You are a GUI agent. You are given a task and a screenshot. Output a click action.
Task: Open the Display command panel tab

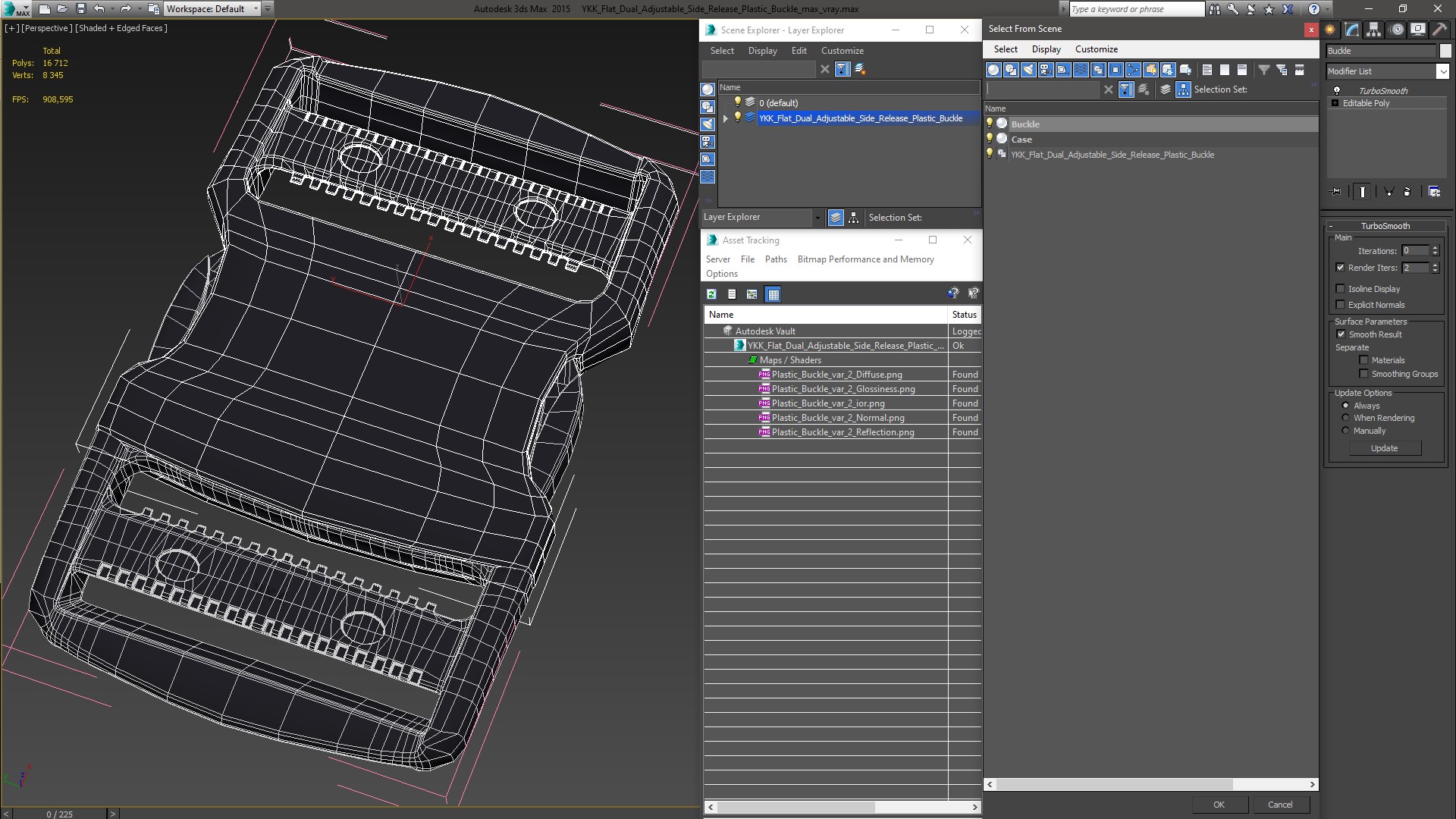[1417, 30]
